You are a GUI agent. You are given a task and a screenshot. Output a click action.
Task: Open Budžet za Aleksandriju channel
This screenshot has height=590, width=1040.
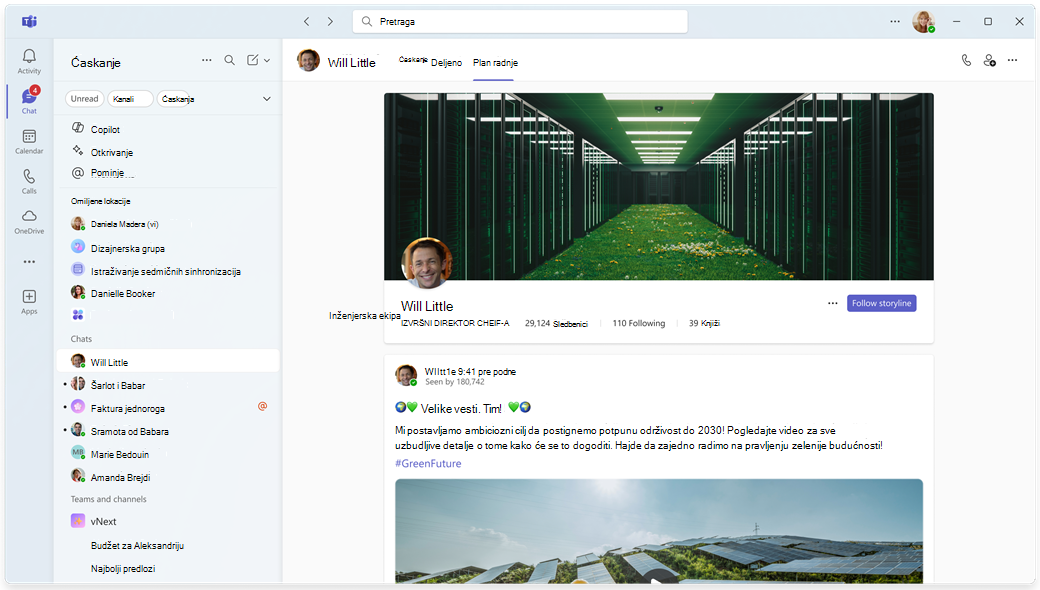point(137,546)
